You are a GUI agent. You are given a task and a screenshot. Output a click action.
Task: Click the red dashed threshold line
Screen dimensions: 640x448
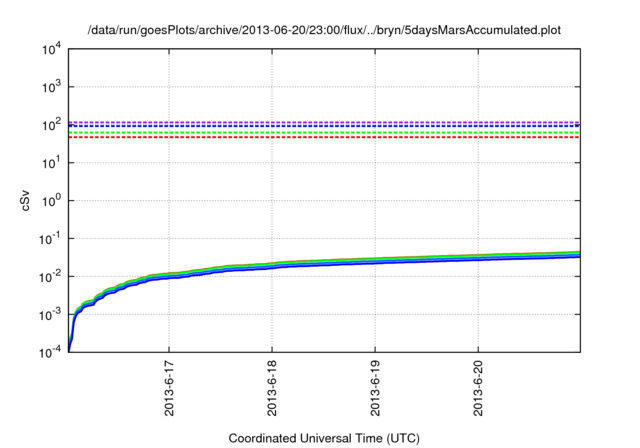(324, 138)
